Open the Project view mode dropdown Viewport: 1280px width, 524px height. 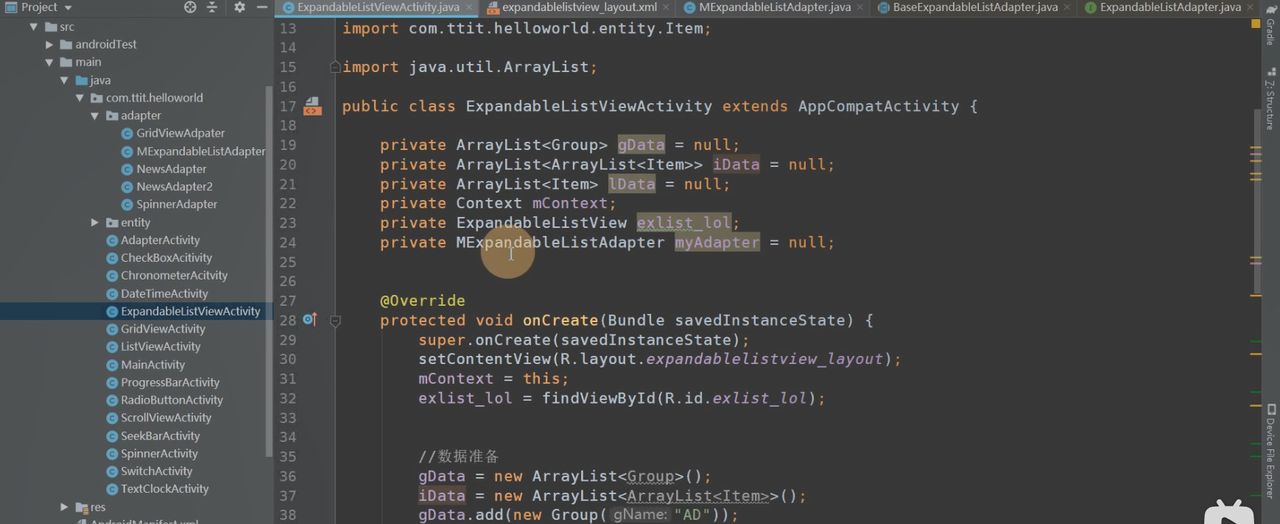(40, 7)
